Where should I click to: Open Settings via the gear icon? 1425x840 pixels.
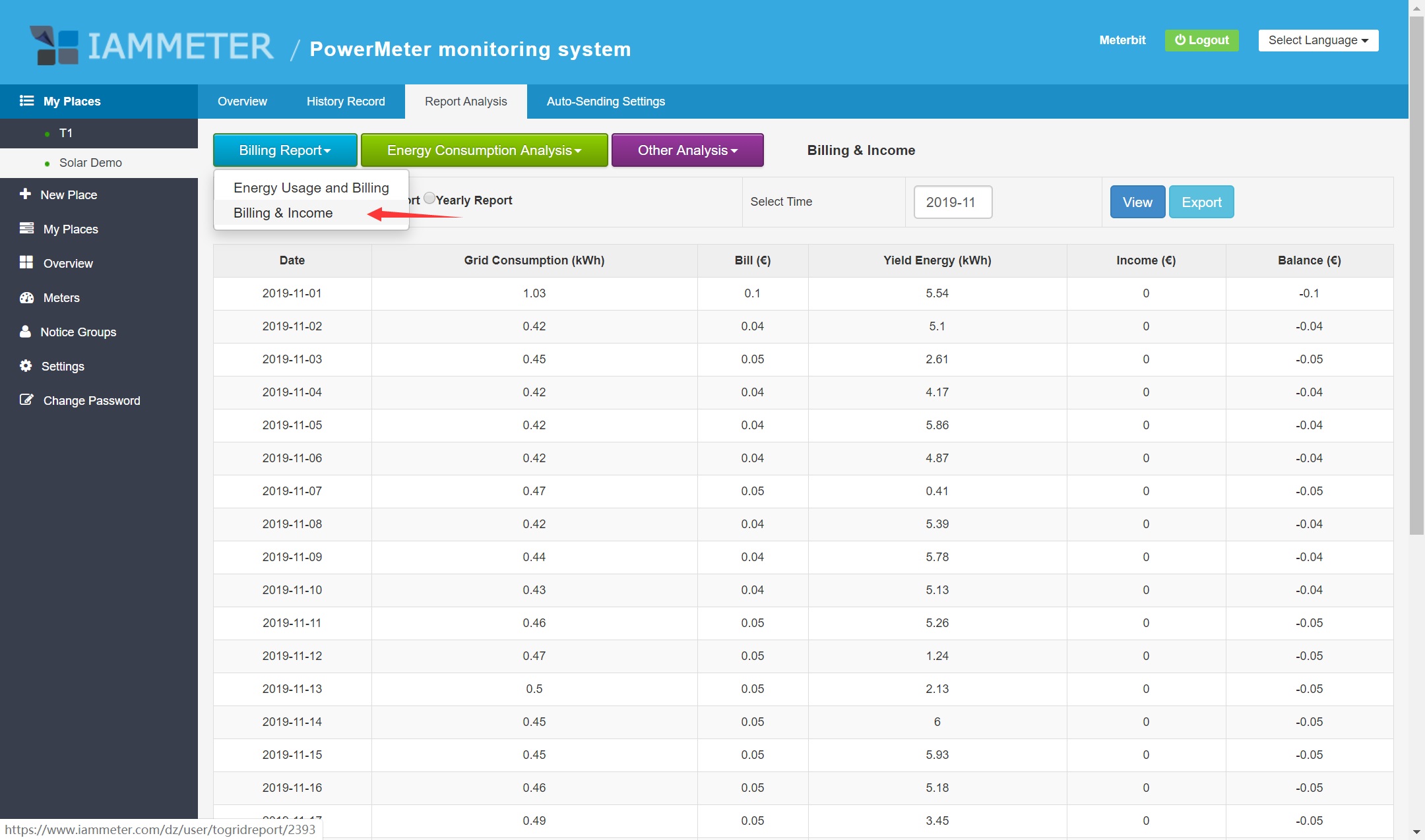pos(26,366)
